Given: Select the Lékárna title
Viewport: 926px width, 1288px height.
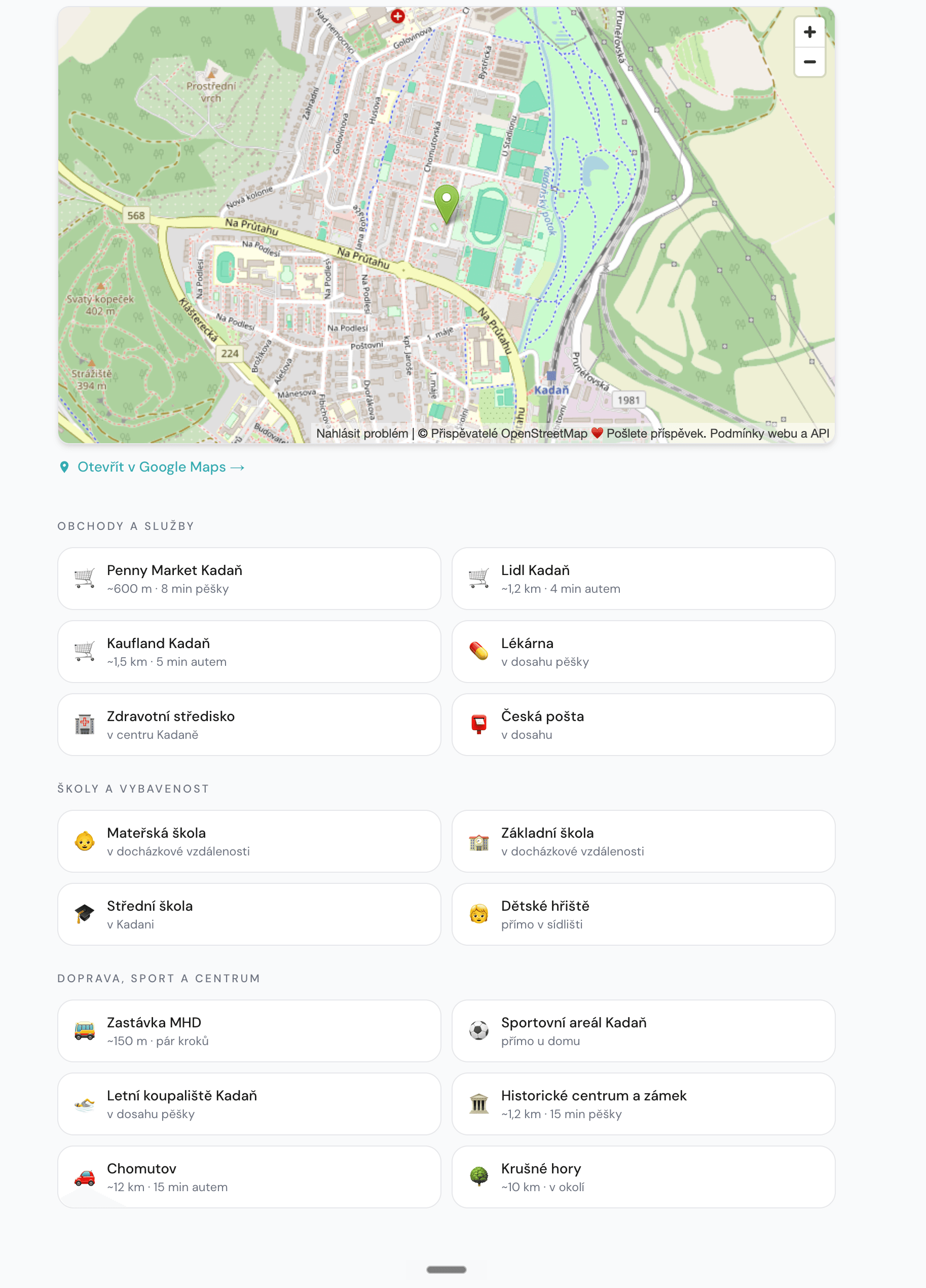Looking at the screenshot, I should click(527, 643).
